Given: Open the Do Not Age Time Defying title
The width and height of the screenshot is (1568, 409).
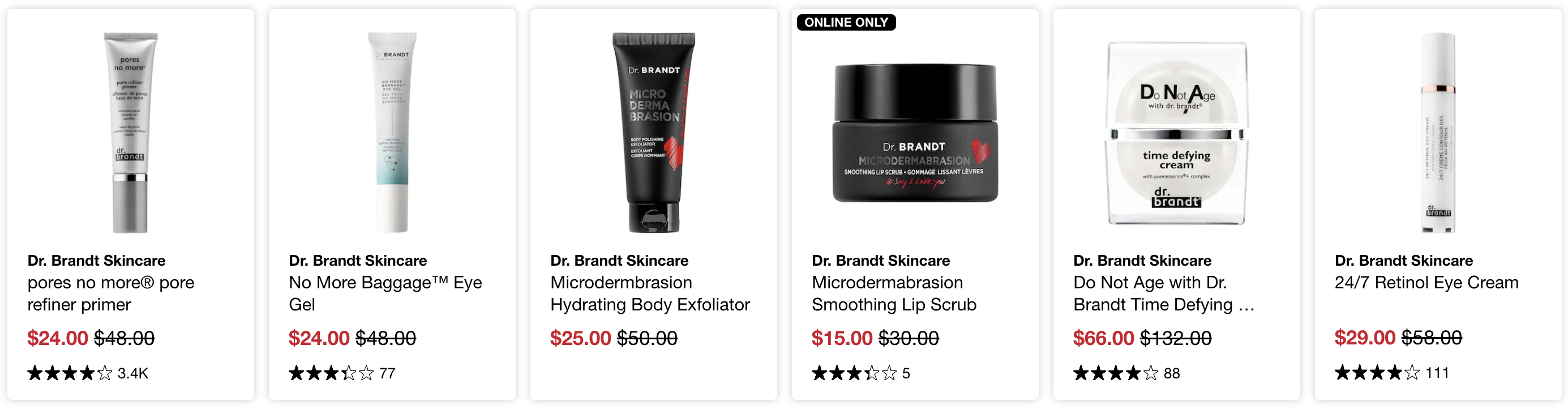Looking at the screenshot, I should pyautogui.click(x=1164, y=293).
